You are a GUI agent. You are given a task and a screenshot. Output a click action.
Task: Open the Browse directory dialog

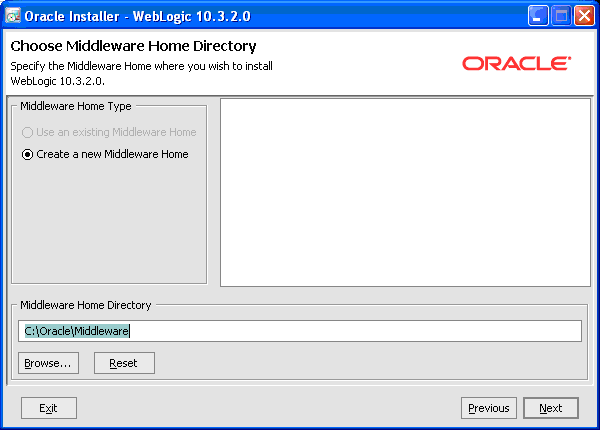pyautogui.click(x=48, y=363)
